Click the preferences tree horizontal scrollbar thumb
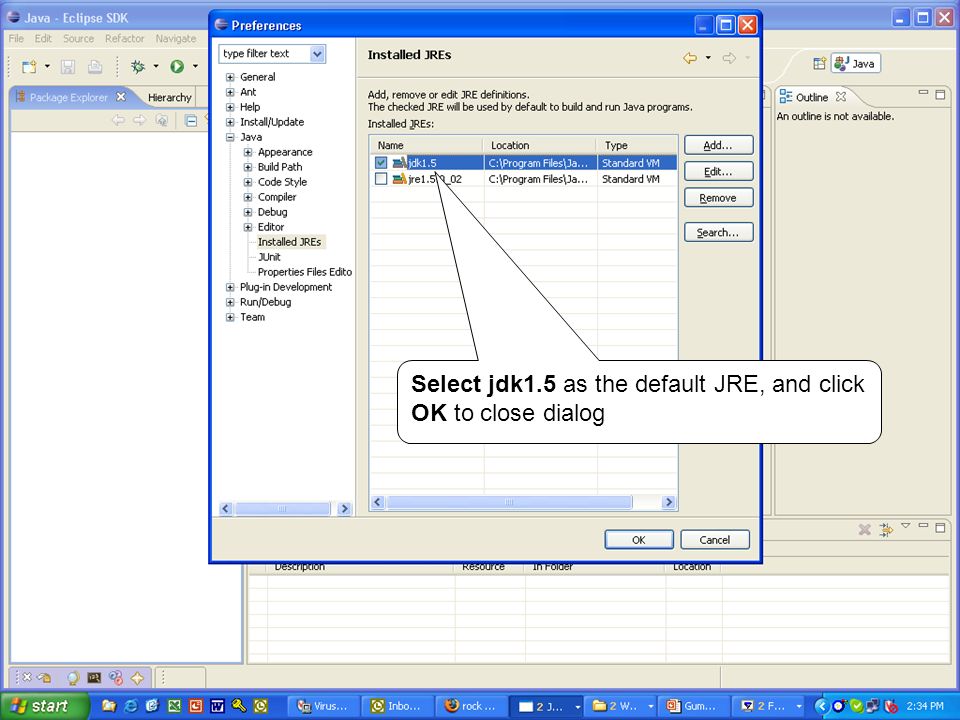The width and height of the screenshot is (960, 720). click(x=282, y=508)
